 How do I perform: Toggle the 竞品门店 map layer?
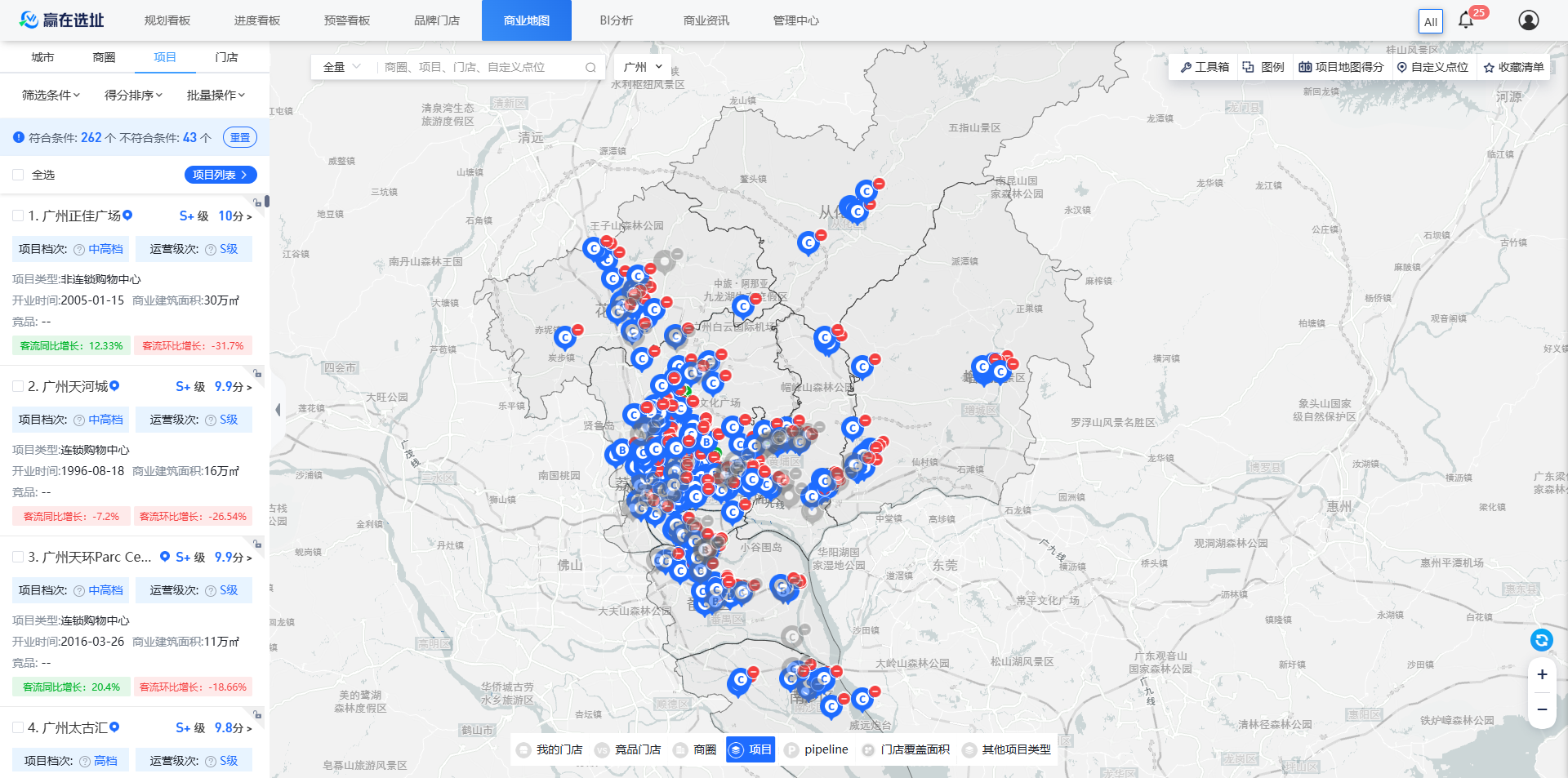[x=628, y=749]
